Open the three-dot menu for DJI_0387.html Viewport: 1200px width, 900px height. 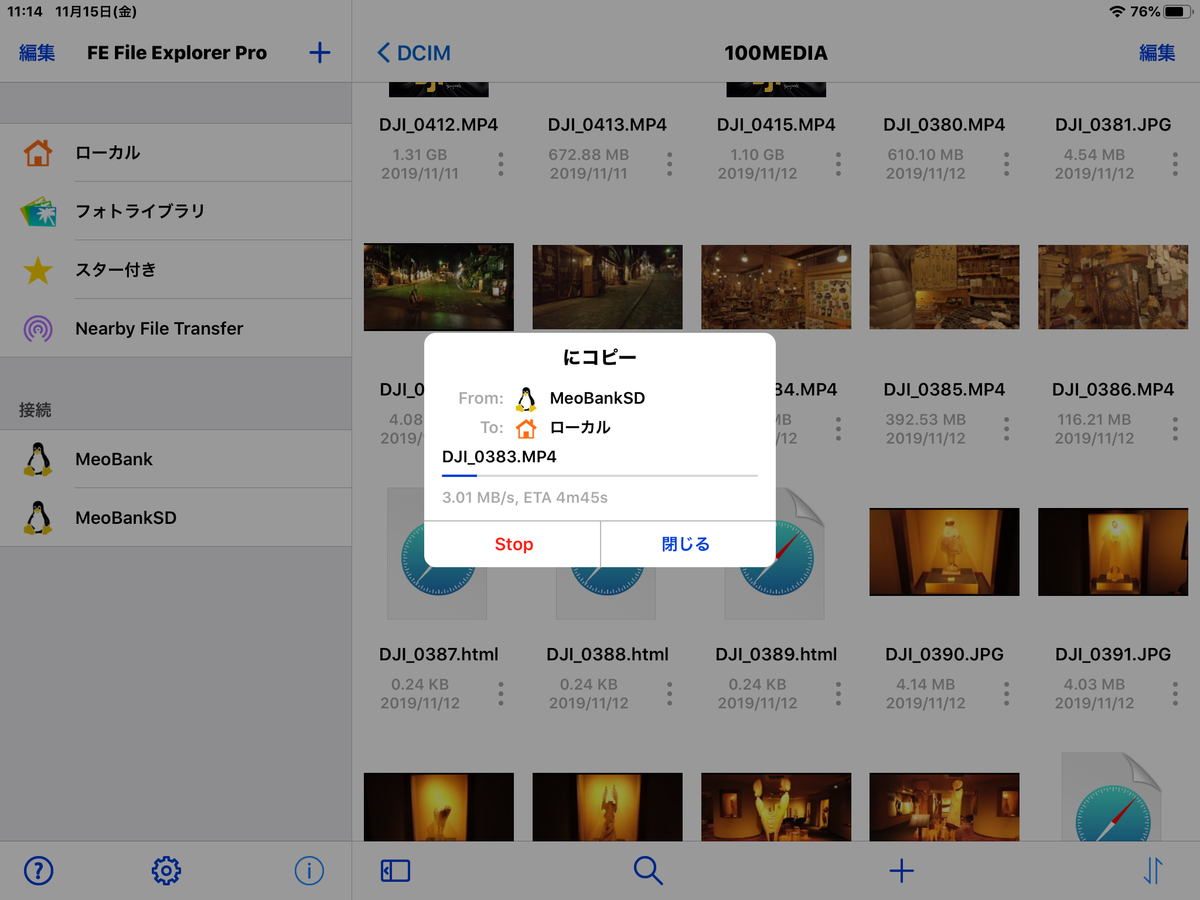(500, 692)
